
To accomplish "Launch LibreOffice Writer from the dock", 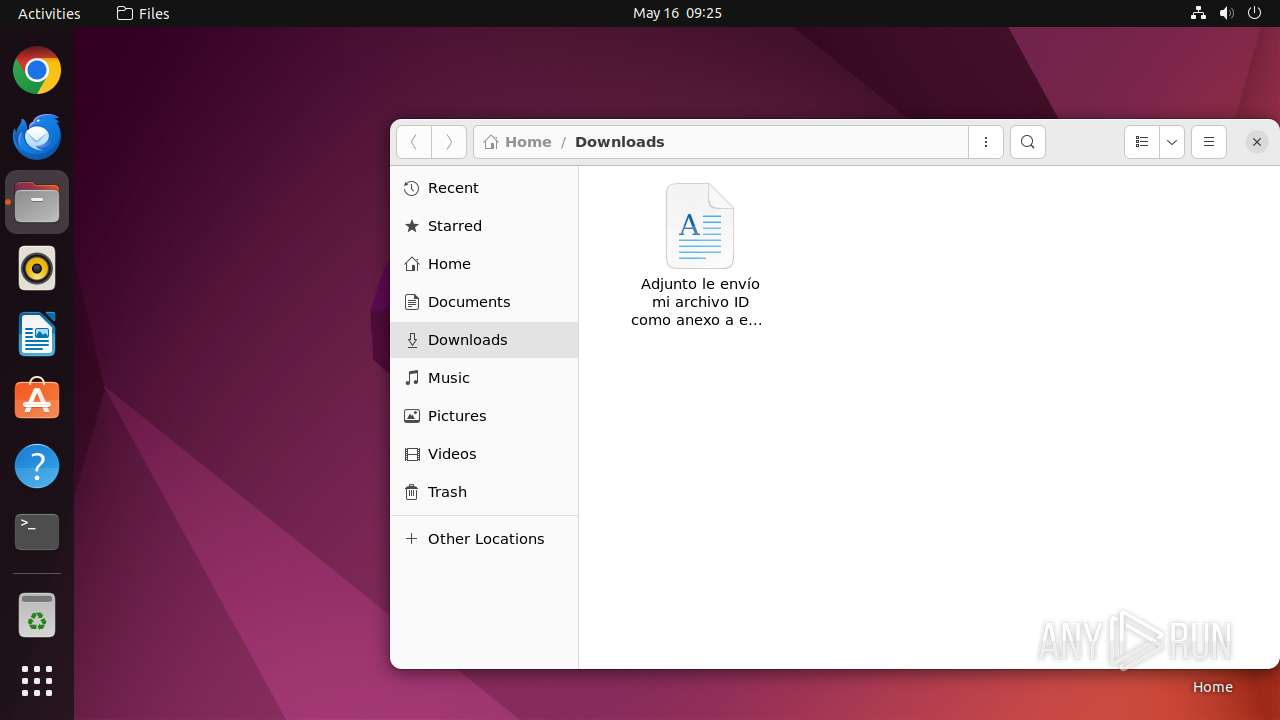I will [x=37, y=334].
